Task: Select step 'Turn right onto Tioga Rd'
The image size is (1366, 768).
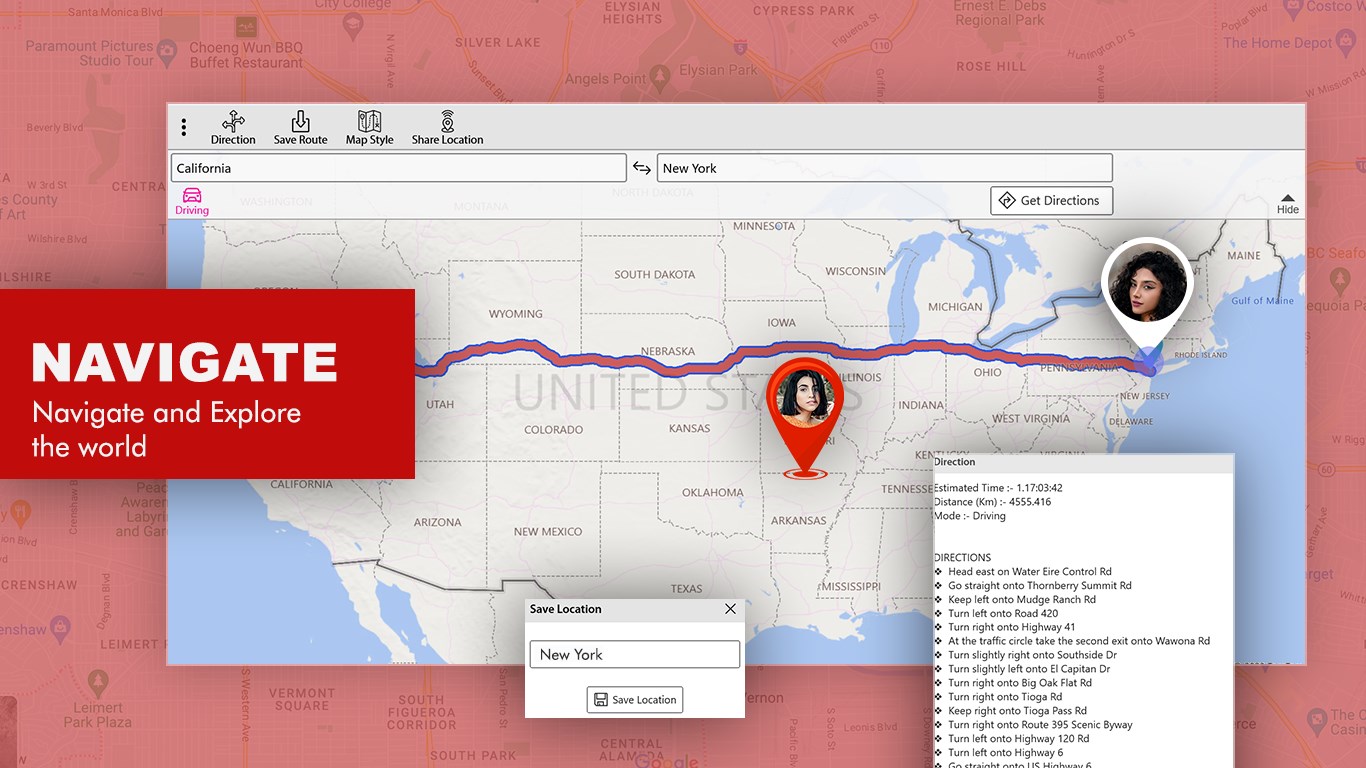Action: coord(1004,698)
